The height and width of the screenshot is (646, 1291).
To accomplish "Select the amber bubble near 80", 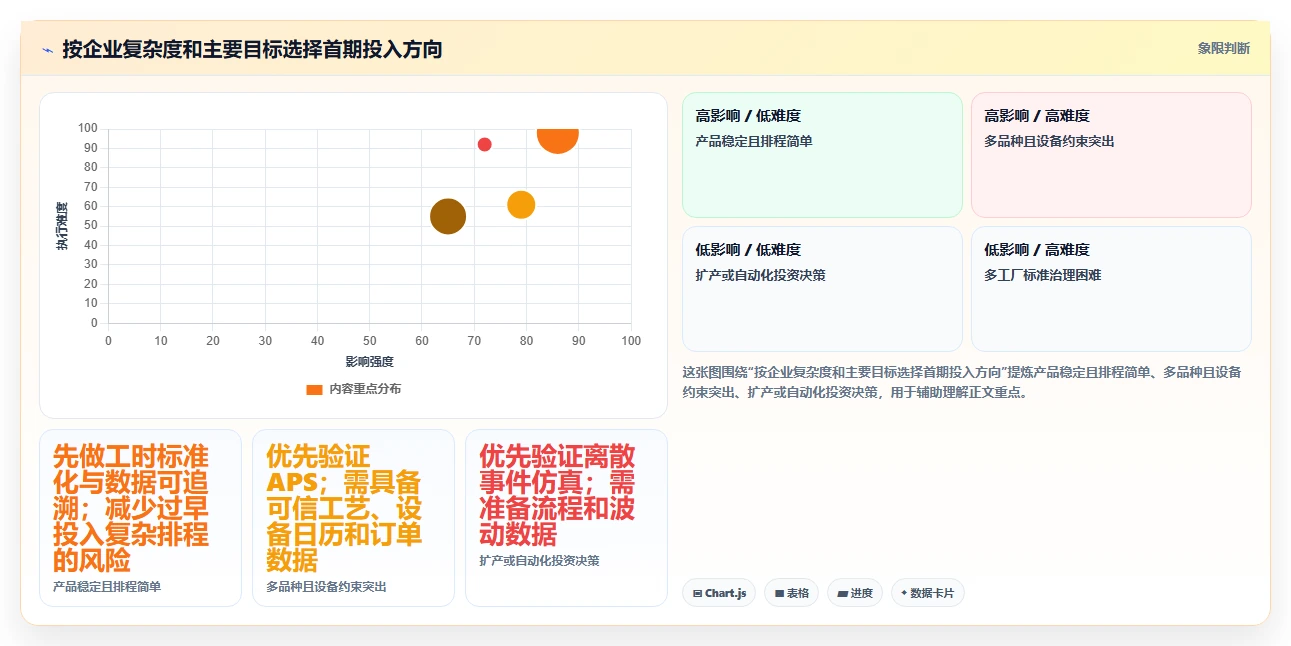I will click(521, 204).
